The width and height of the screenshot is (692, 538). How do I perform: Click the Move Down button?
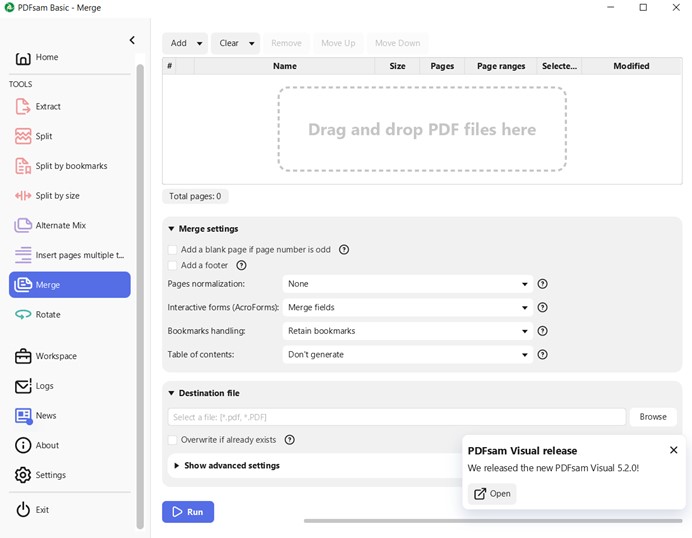(398, 43)
